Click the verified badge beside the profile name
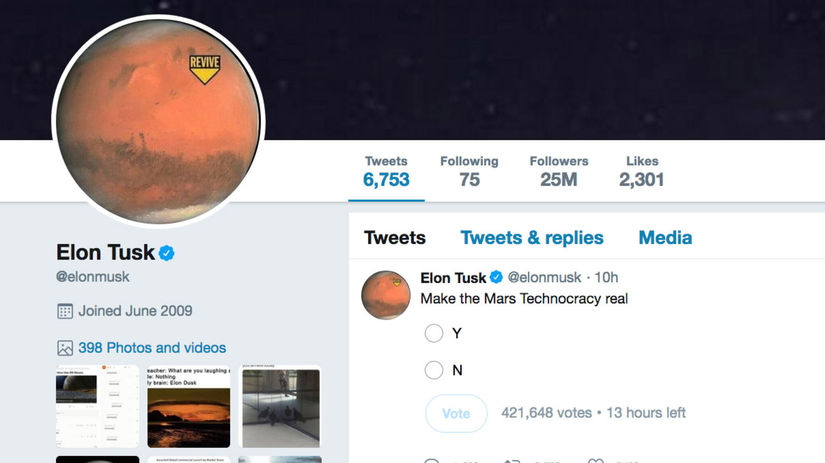The height and width of the screenshot is (463, 825). click(x=167, y=253)
